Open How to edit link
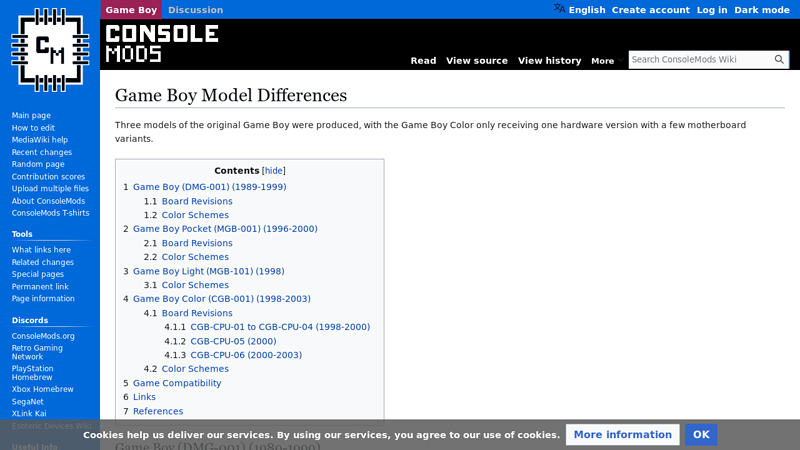The height and width of the screenshot is (450, 800). click(33, 128)
